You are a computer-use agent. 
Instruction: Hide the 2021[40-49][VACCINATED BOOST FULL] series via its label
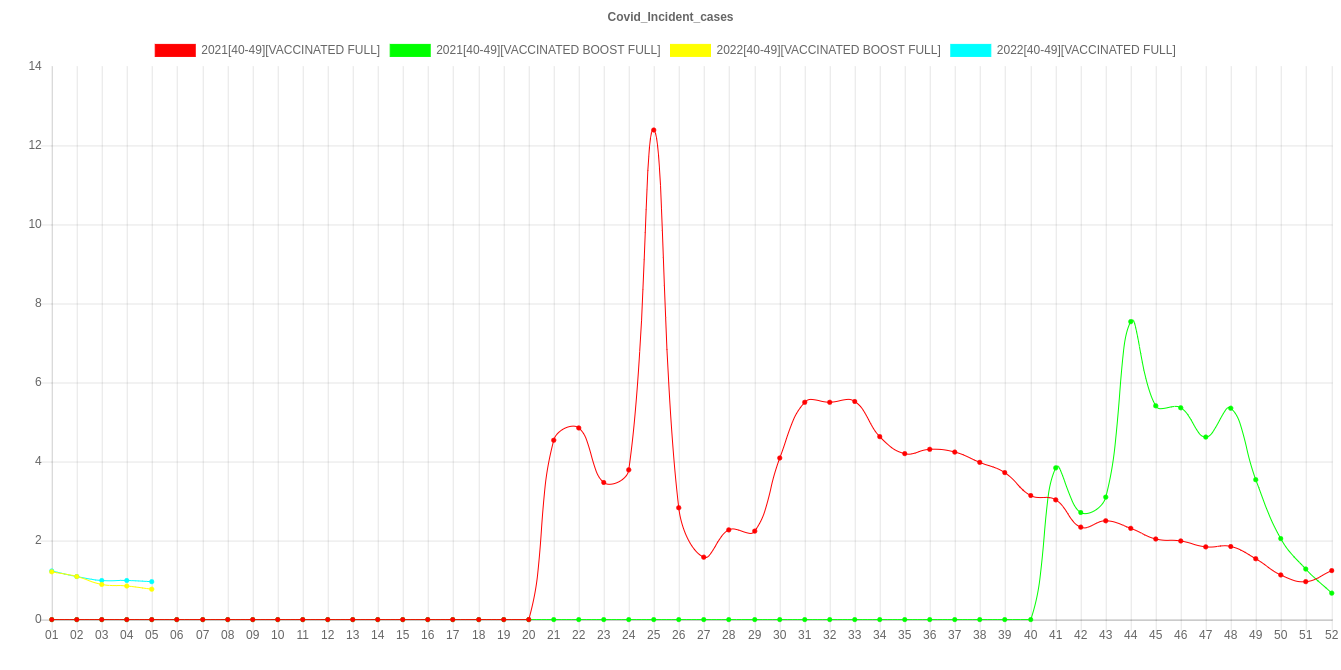point(547,50)
